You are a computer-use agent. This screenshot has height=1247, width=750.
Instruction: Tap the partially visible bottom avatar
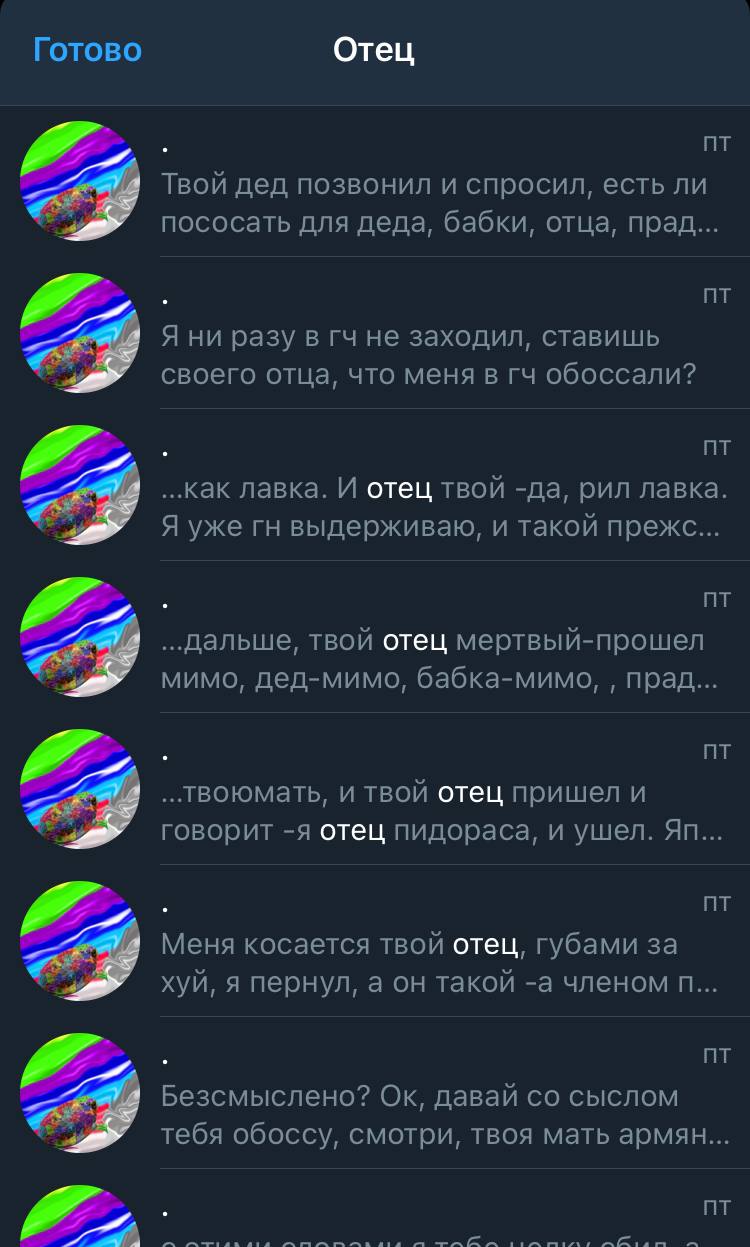pos(80,1216)
